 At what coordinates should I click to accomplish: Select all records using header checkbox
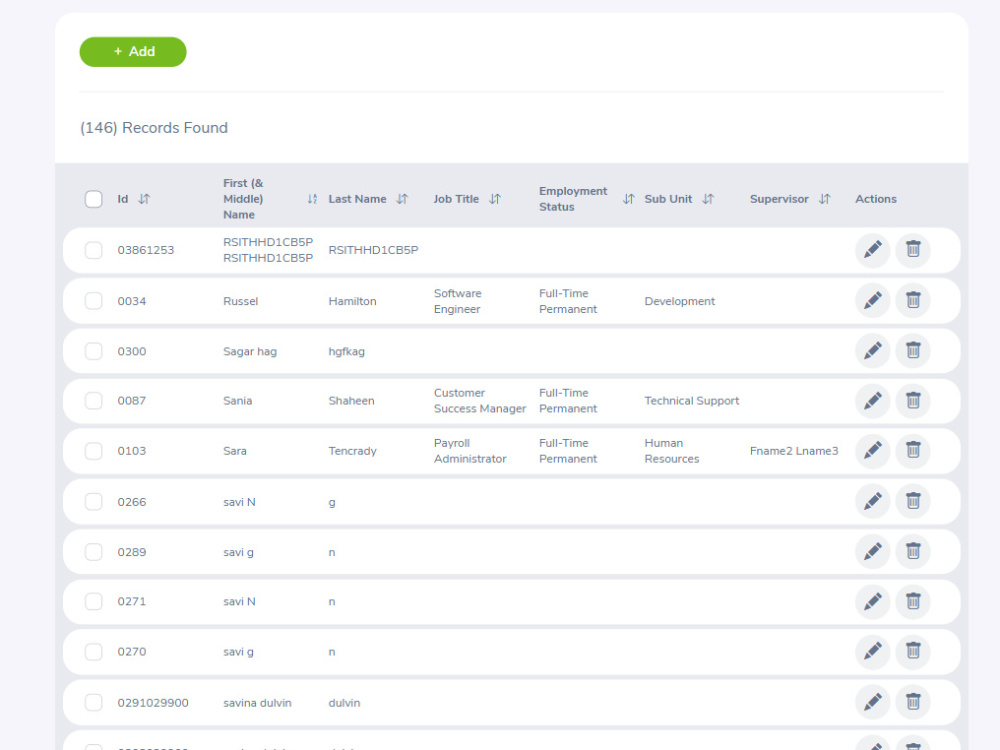point(93,198)
